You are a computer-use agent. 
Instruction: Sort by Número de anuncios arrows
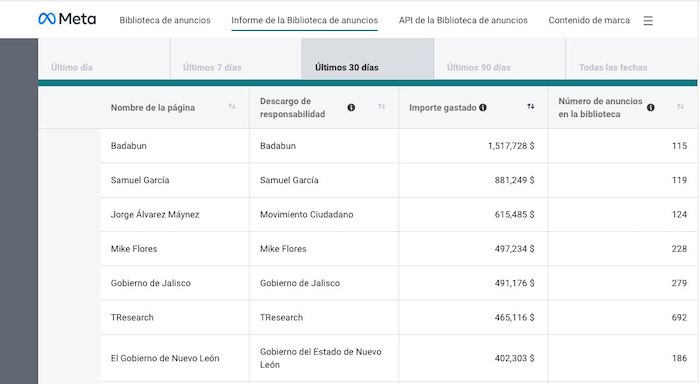pos(680,106)
